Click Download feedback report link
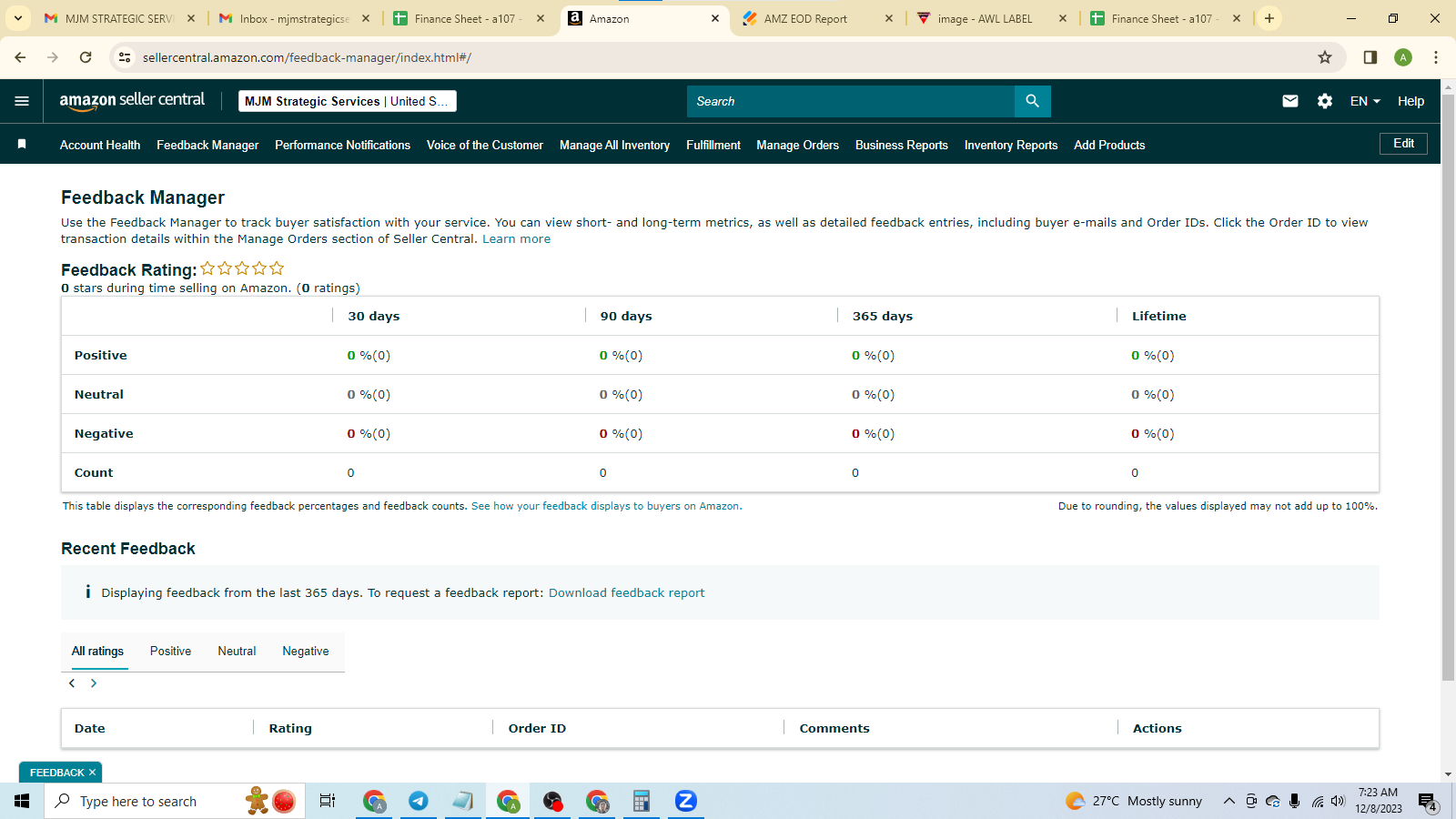1456x819 pixels. (626, 592)
